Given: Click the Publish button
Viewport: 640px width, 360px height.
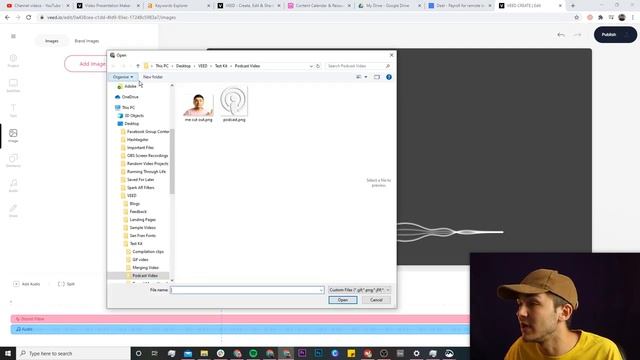Looking at the screenshot, I should [x=615, y=35].
